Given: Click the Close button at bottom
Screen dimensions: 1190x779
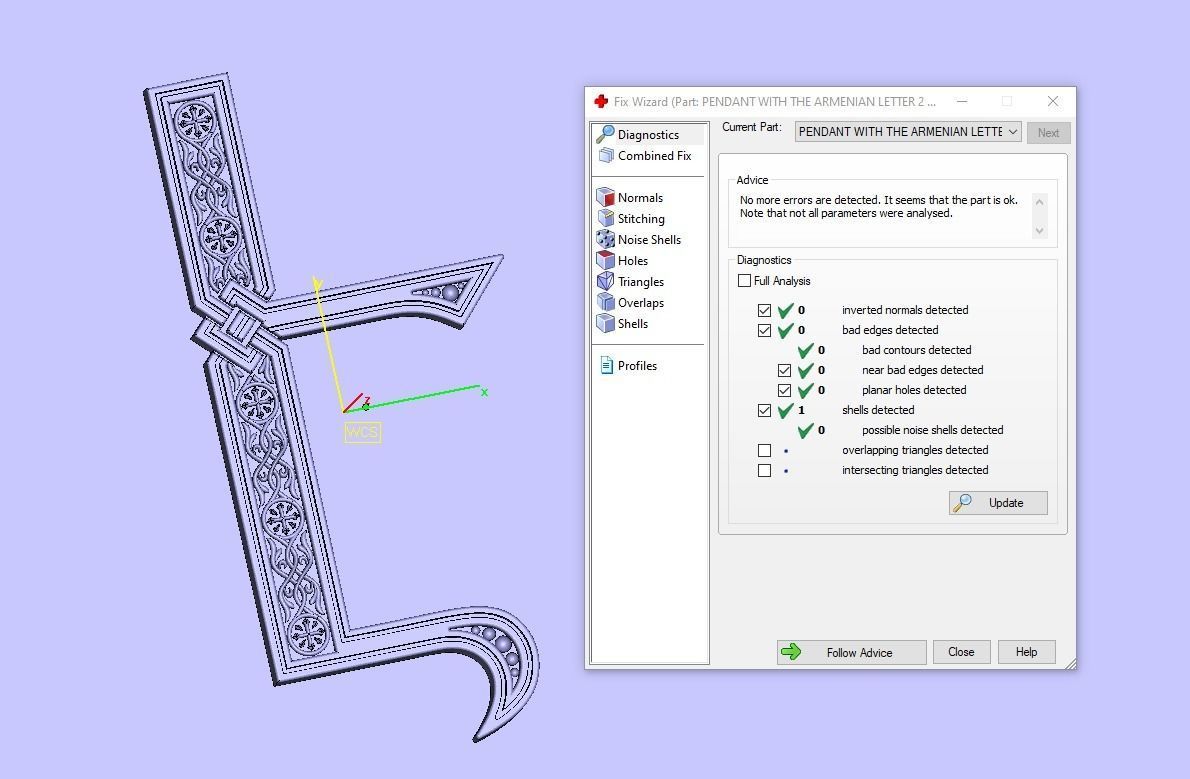Looking at the screenshot, I should [x=961, y=651].
